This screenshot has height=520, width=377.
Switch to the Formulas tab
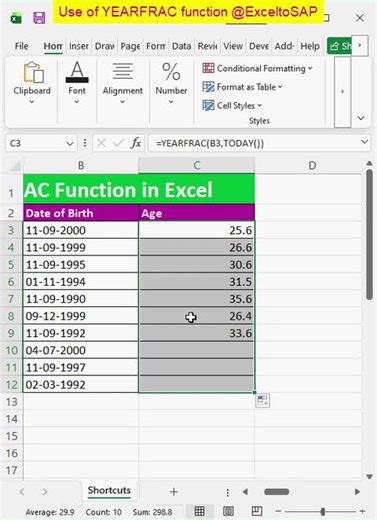click(x=156, y=46)
